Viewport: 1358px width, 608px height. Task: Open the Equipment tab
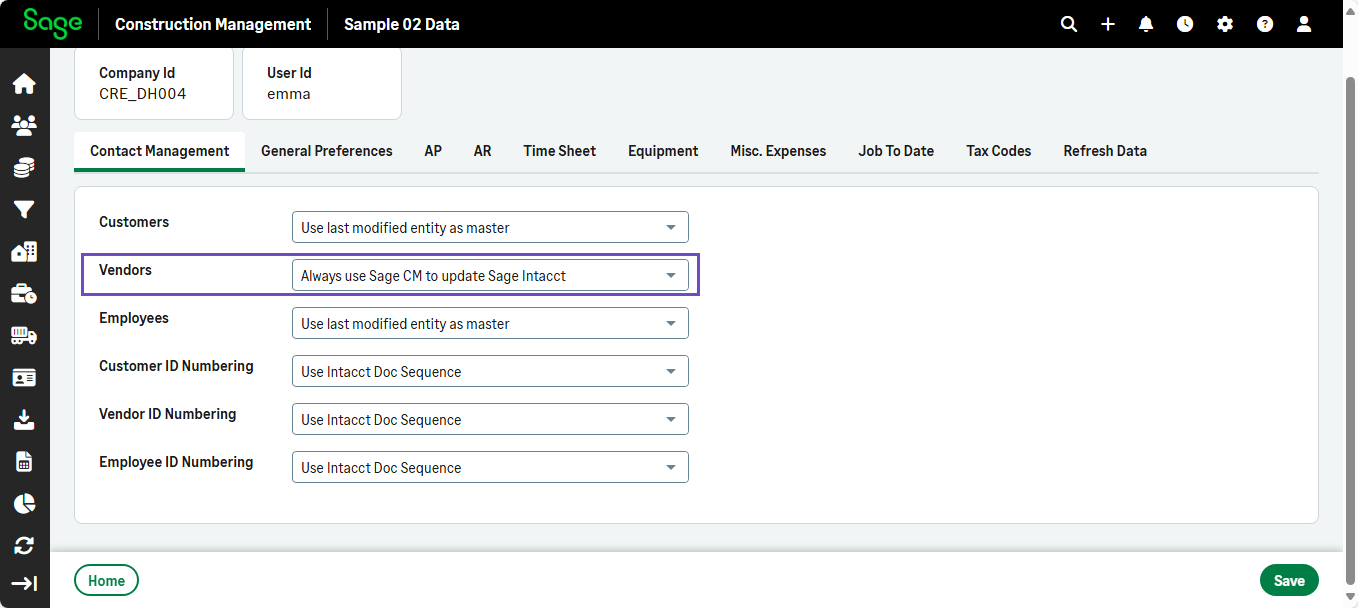coord(663,151)
